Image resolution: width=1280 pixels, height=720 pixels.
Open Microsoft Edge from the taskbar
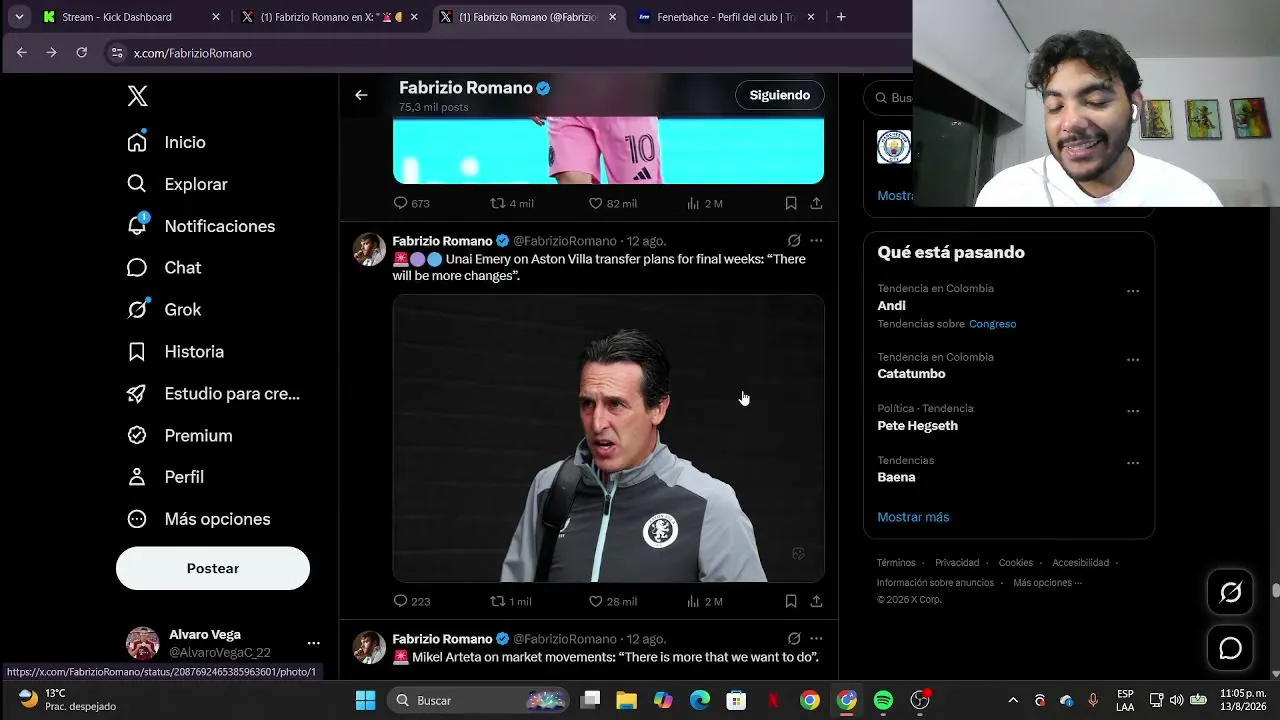click(700, 700)
